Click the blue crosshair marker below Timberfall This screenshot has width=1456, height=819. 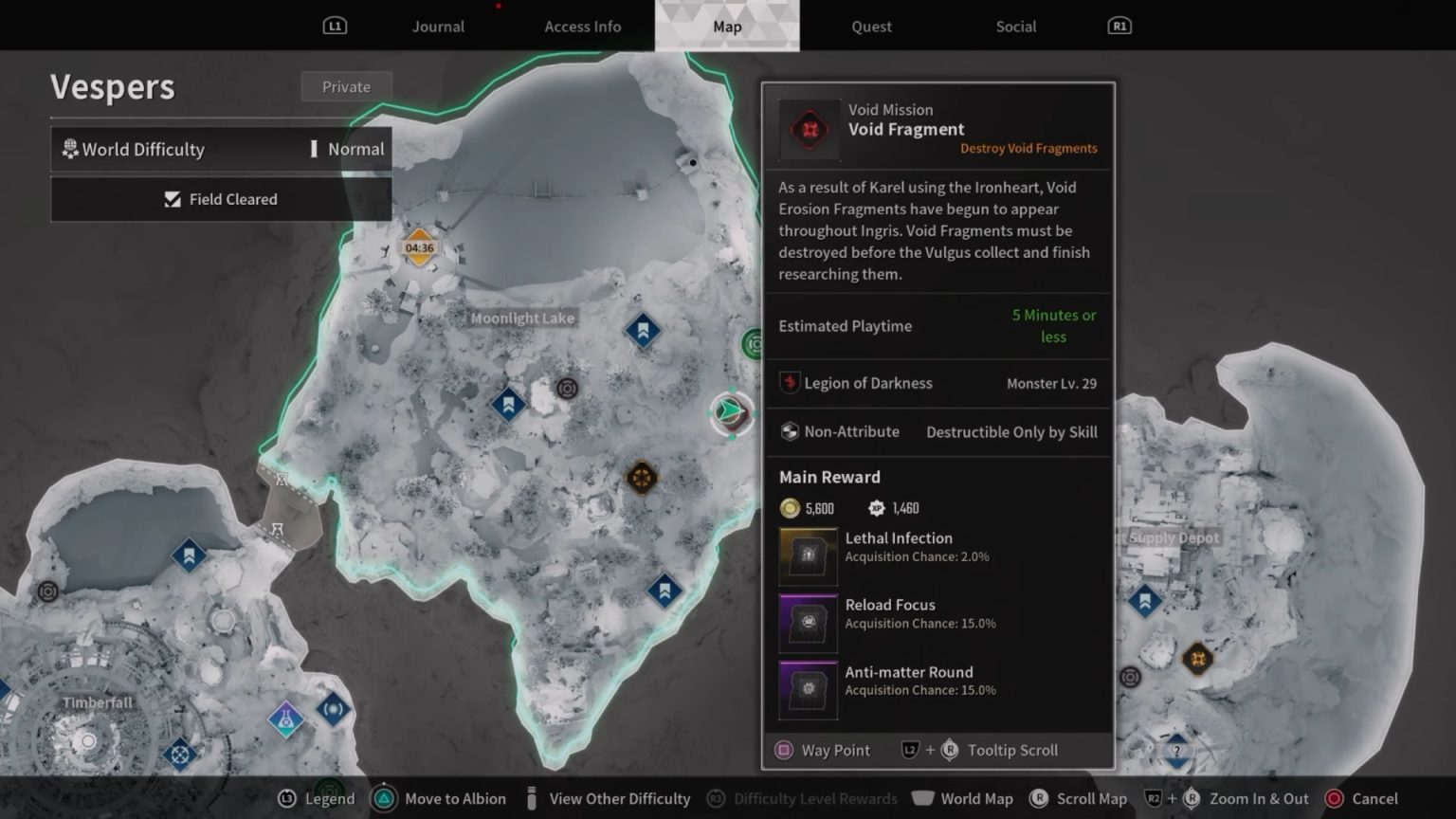click(x=179, y=755)
